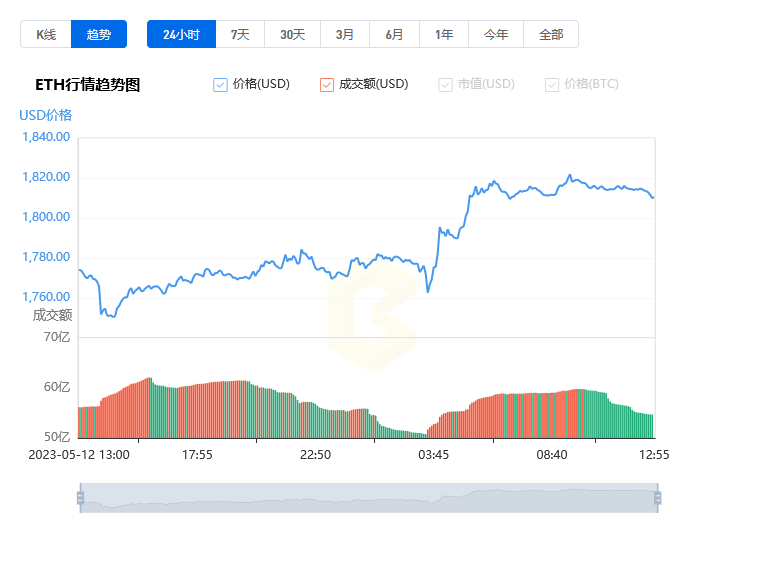Choose the 30天 time range
Viewport: 780px width, 563px height.
coord(292,34)
